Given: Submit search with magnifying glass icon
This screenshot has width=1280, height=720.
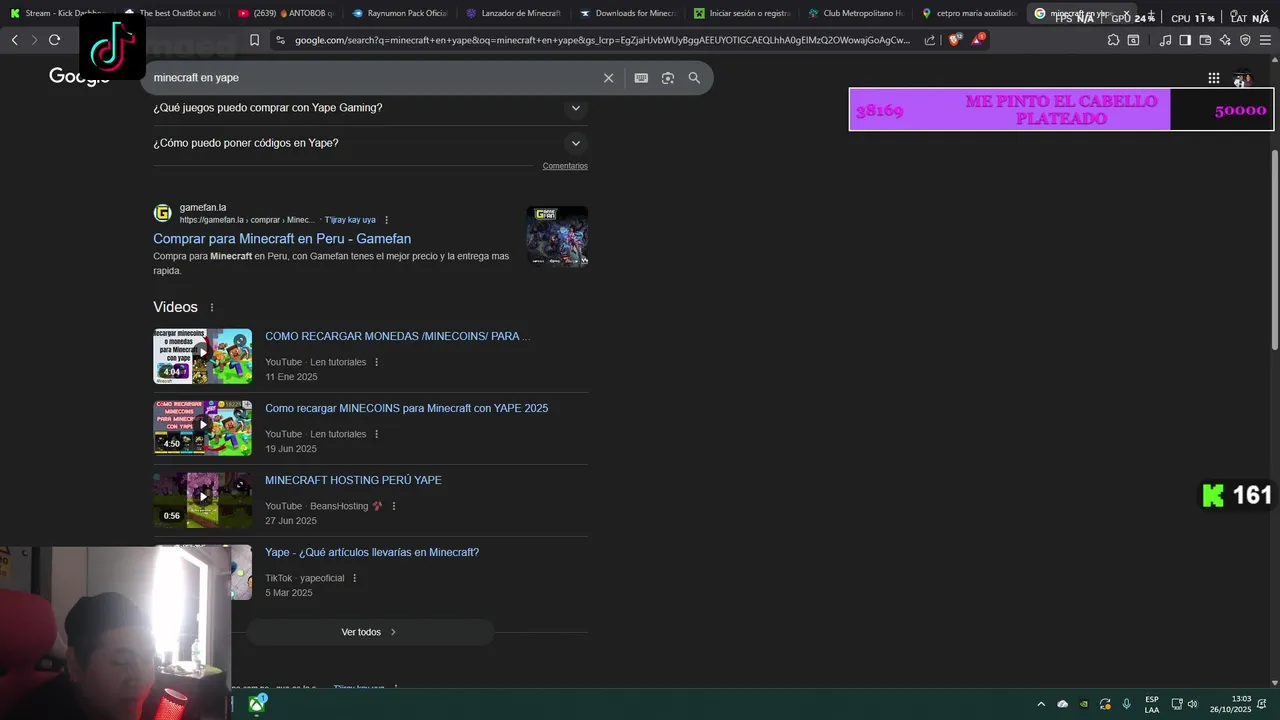Looking at the screenshot, I should [694, 78].
